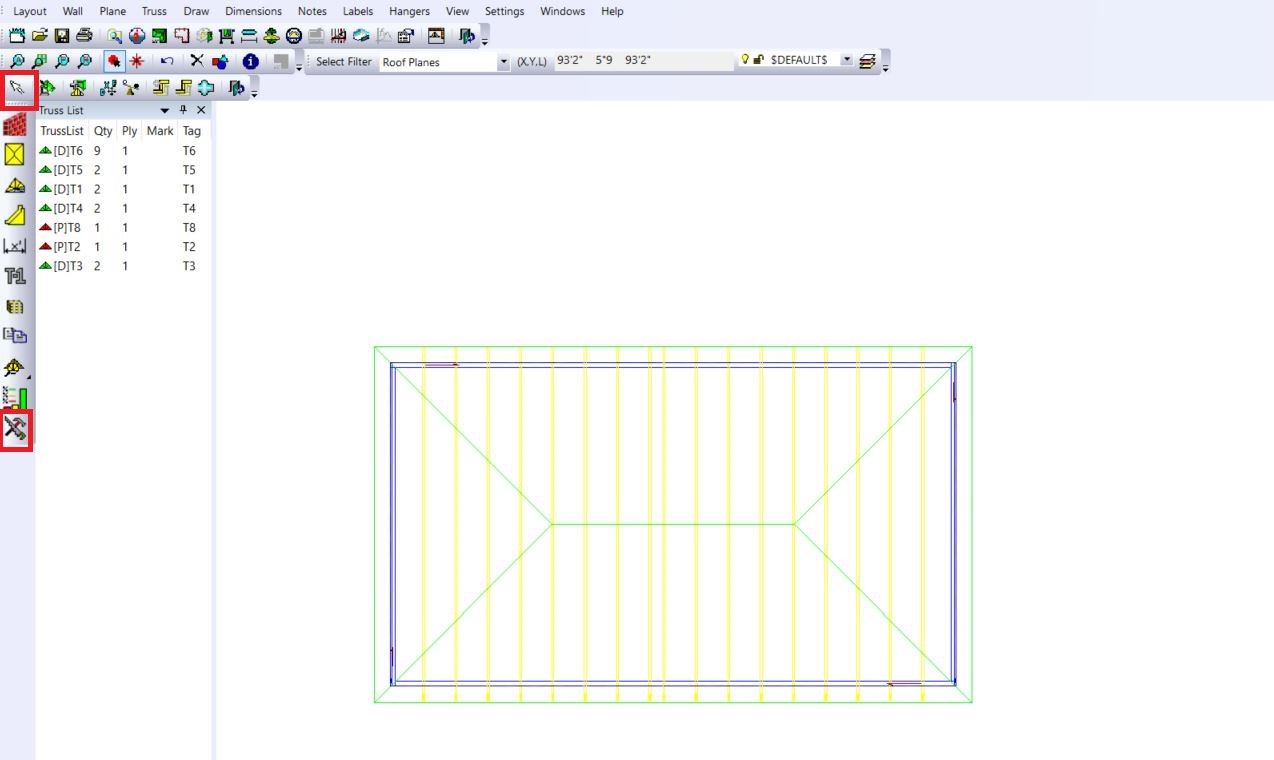Select the [P]T8 truss row
Viewport: 1274px width, 760px height.
(x=68, y=228)
